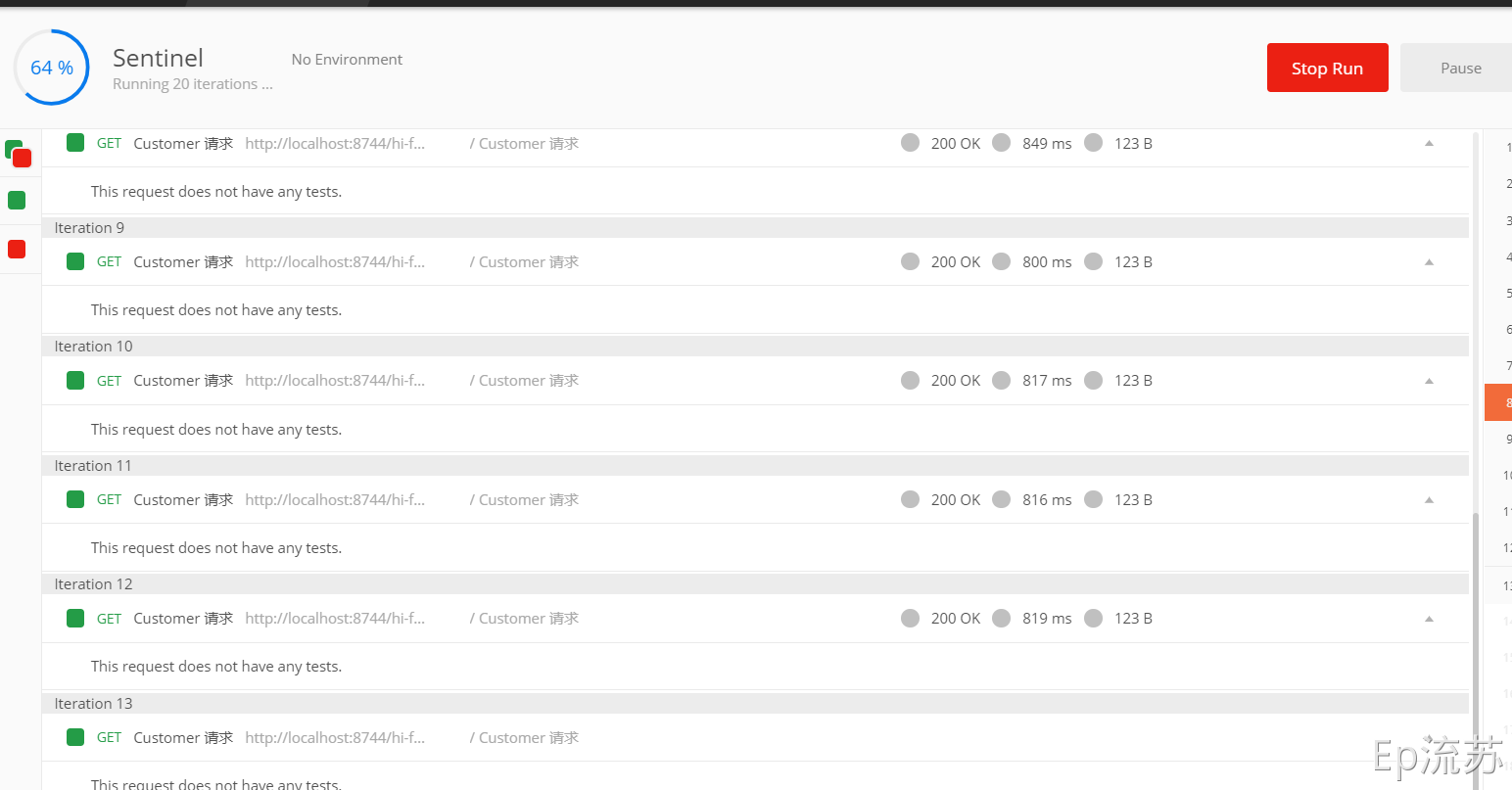The width and height of the screenshot is (1512, 790).
Task: Open Customer 请求 request in Iteration 10
Action: tap(183, 381)
